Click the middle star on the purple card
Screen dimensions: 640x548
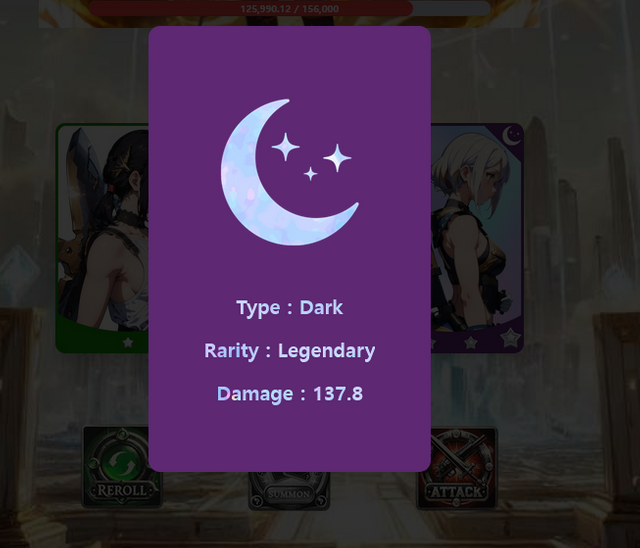click(471, 342)
